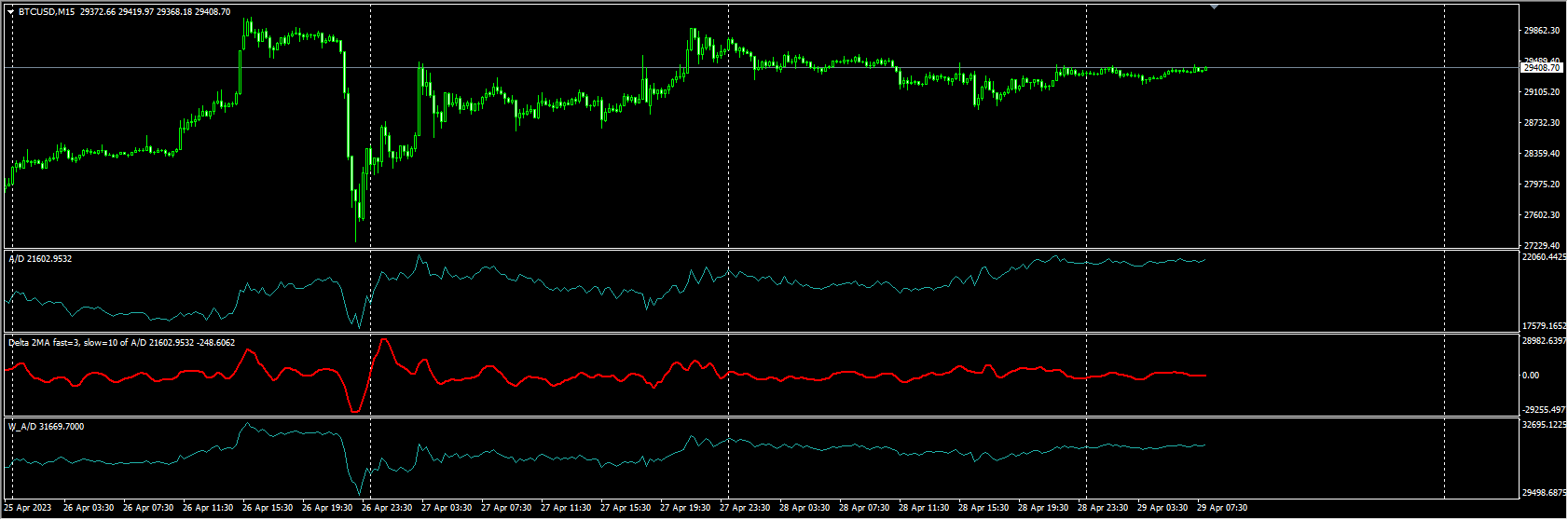Click the 29862.30 price axis label
This screenshot has height=520, width=1568.
pyautogui.click(x=1542, y=31)
